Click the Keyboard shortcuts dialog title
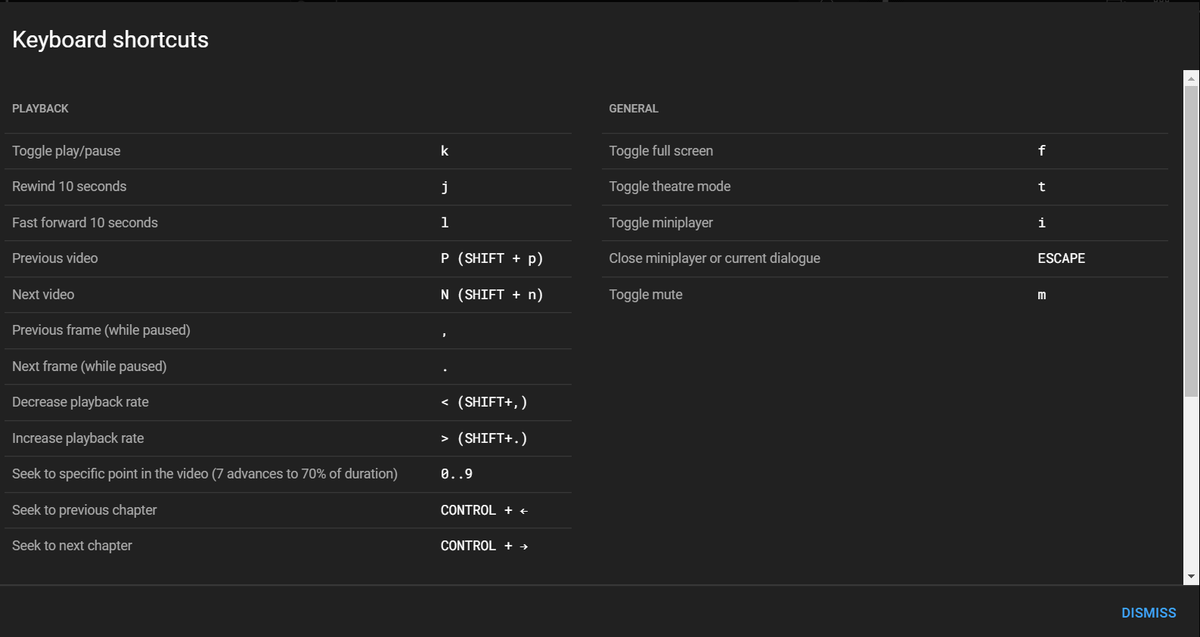The width and height of the screenshot is (1200, 637). 110,40
